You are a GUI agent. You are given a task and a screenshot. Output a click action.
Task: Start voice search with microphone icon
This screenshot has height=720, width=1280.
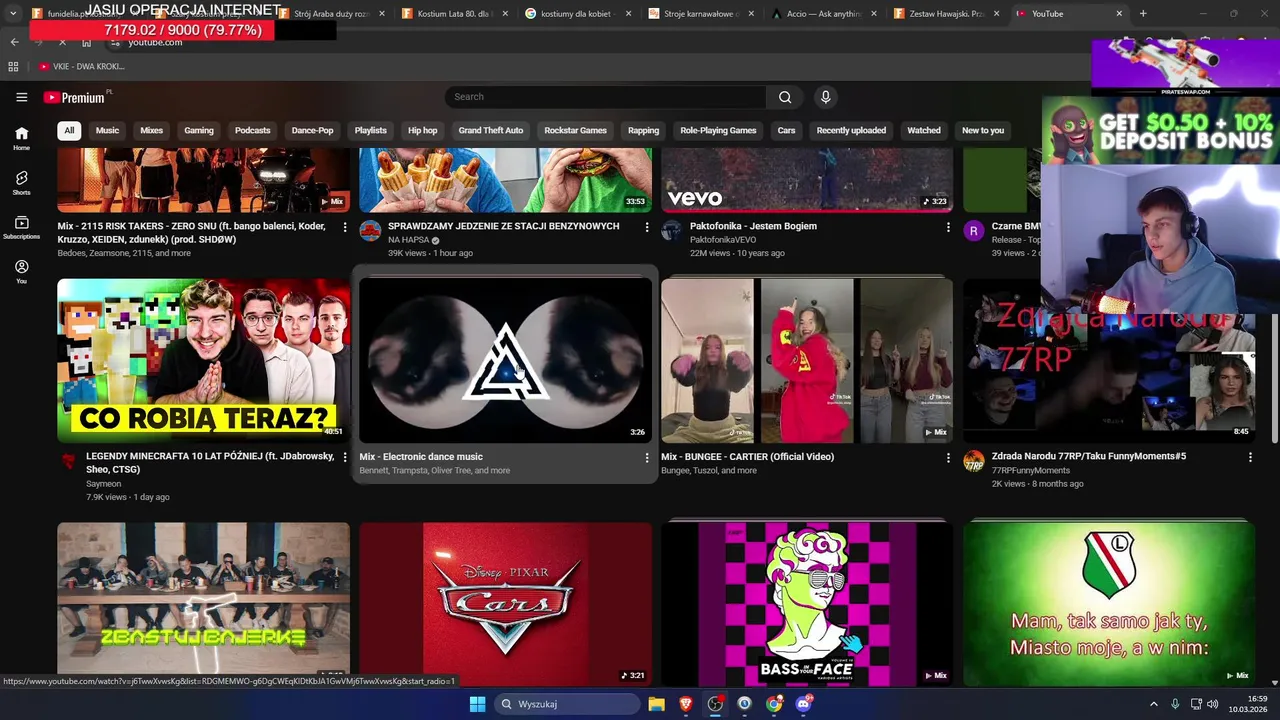pos(825,97)
